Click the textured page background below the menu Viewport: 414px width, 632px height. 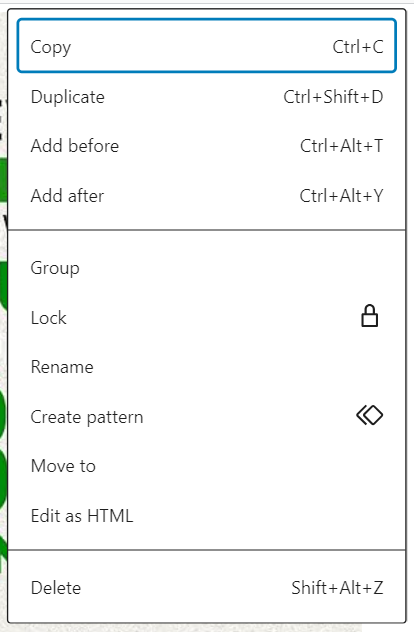181,628
